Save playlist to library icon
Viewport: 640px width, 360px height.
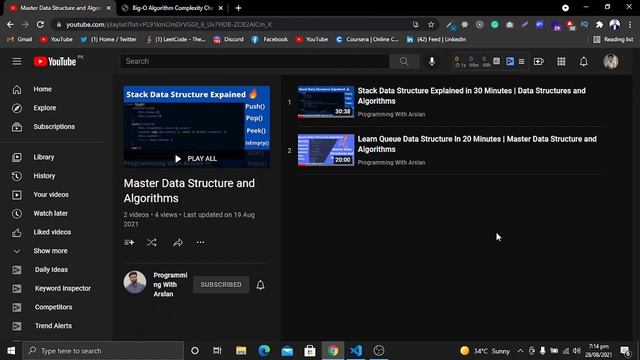[129, 242]
